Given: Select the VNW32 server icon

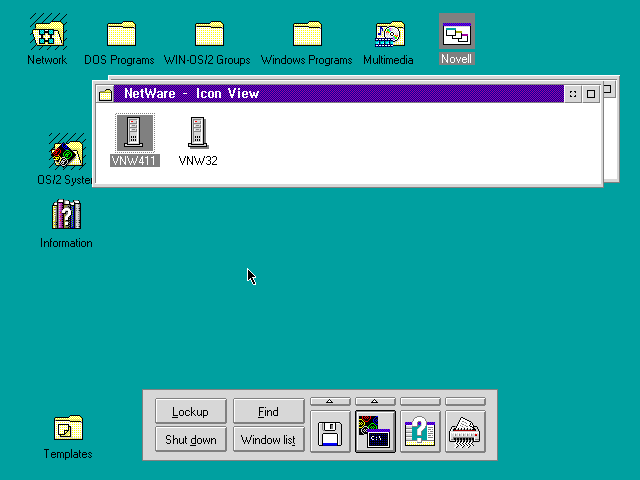Looking at the screenshot, I should (x=198, y=132).
